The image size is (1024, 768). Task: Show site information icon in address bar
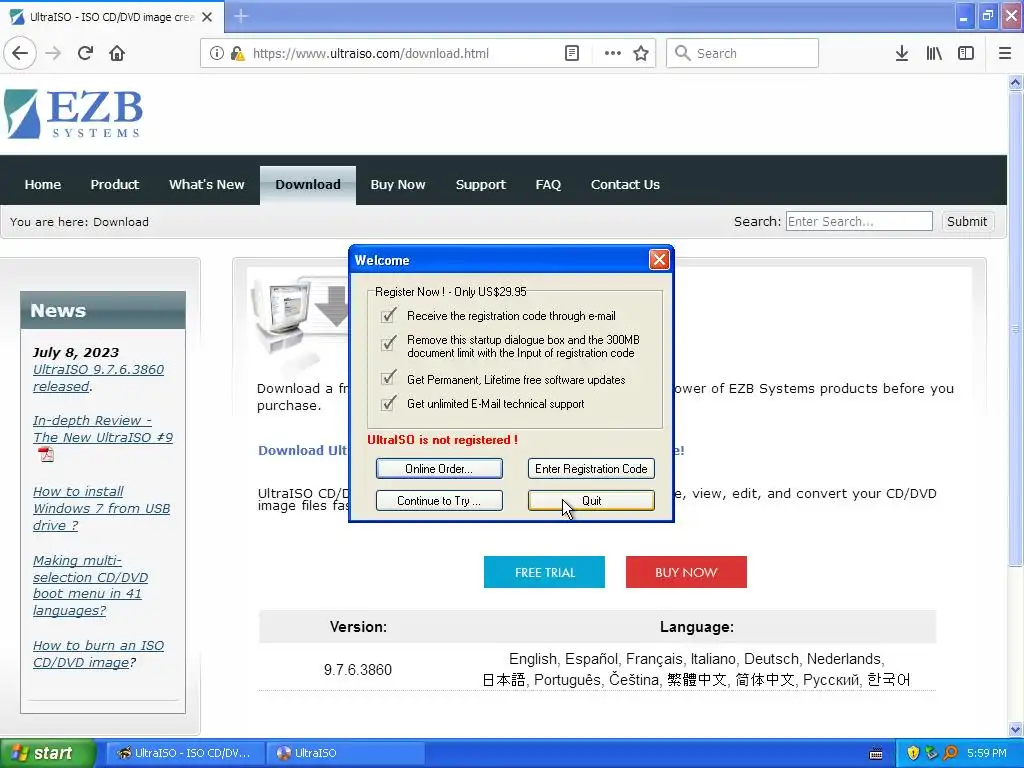216,53
